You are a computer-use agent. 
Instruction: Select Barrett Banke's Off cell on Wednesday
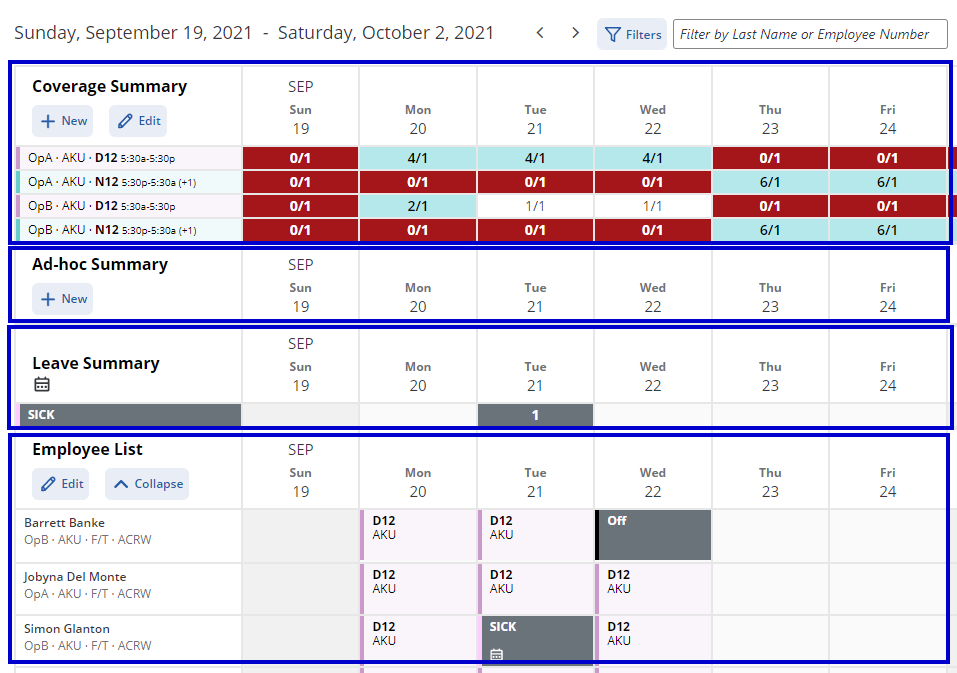coord(652,534)
